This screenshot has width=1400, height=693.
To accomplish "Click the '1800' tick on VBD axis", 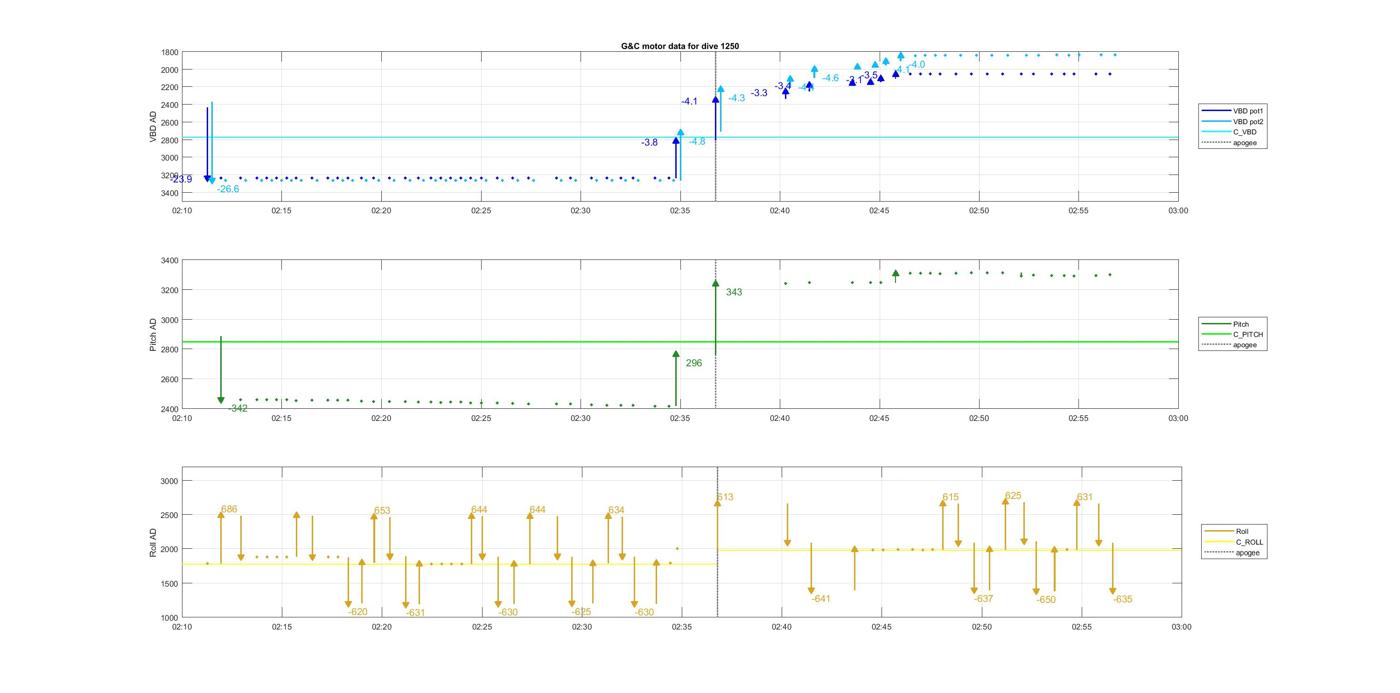I will pos(170,53).
